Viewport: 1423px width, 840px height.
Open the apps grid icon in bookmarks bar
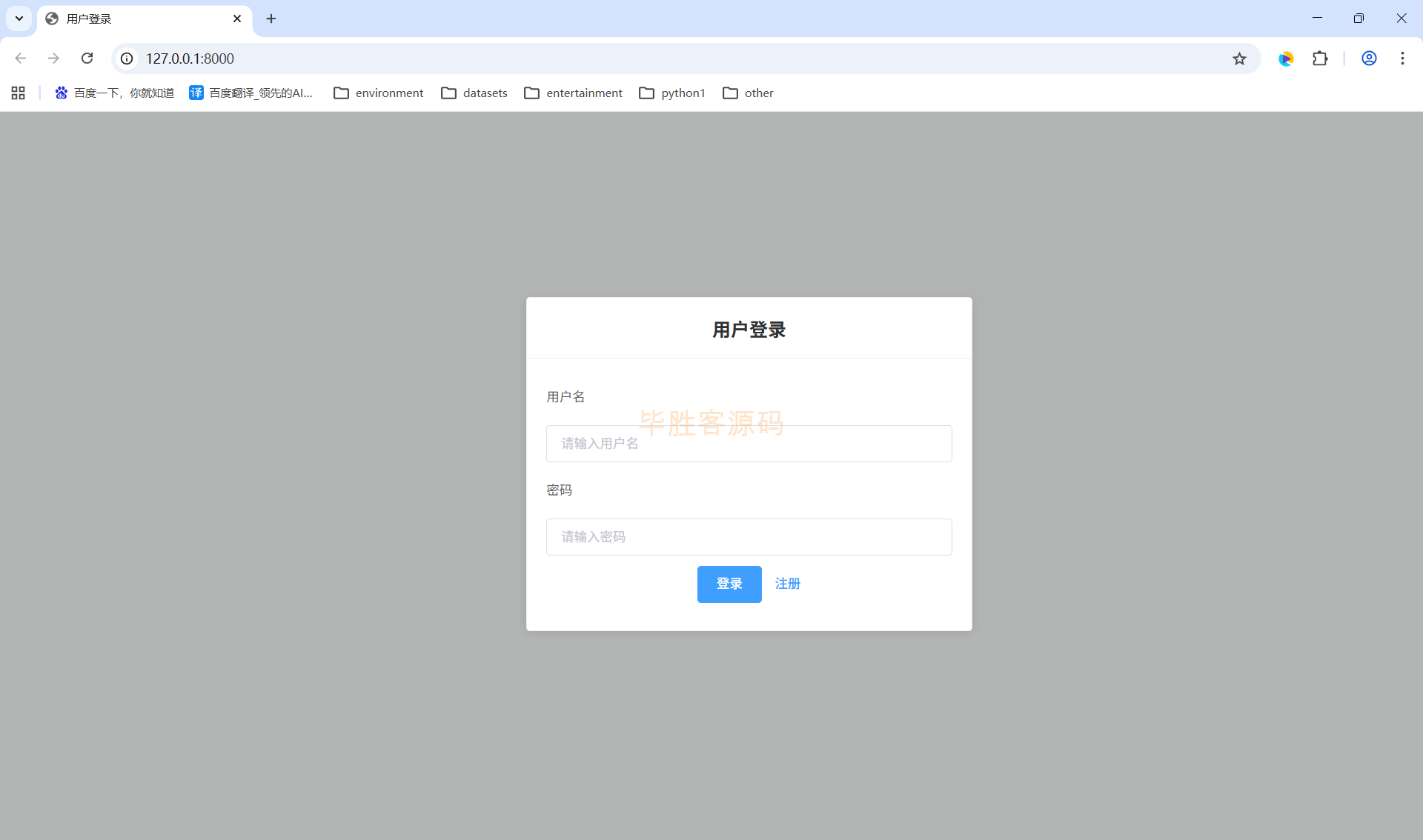19,93
